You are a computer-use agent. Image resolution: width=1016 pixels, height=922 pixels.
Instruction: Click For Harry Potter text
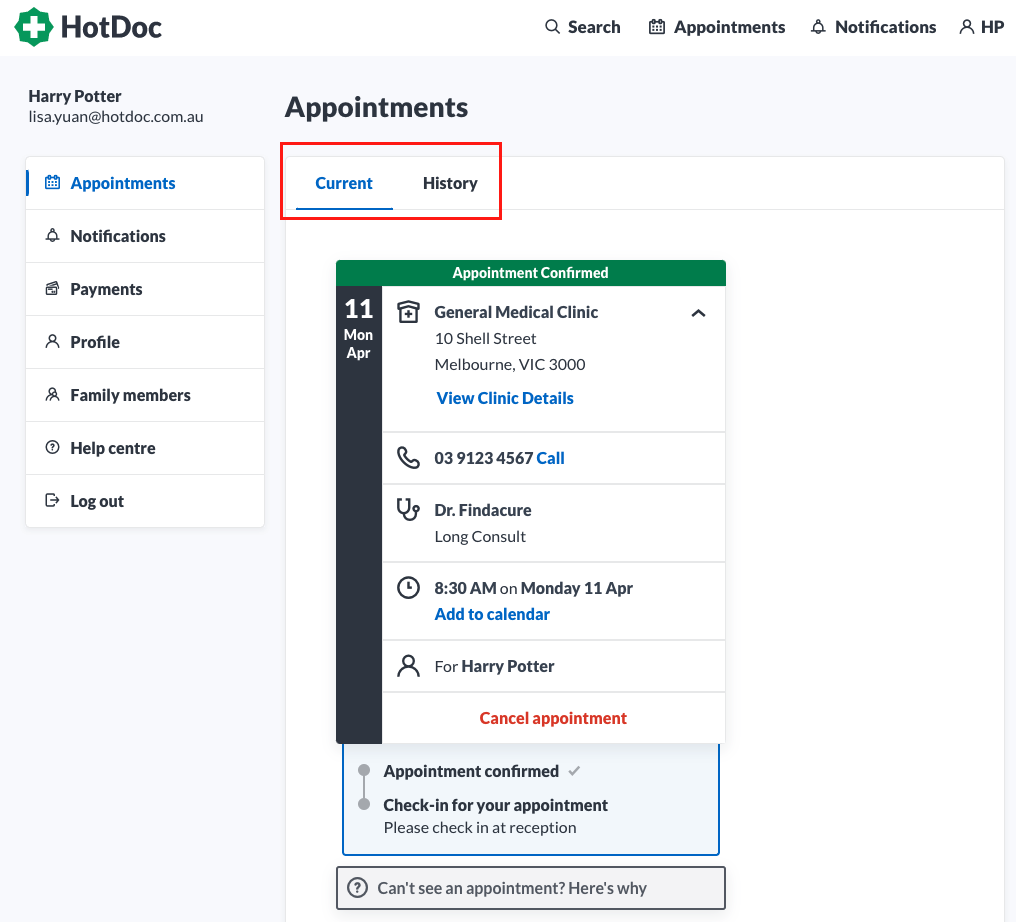pyautogui.click(x=494, y=666)
